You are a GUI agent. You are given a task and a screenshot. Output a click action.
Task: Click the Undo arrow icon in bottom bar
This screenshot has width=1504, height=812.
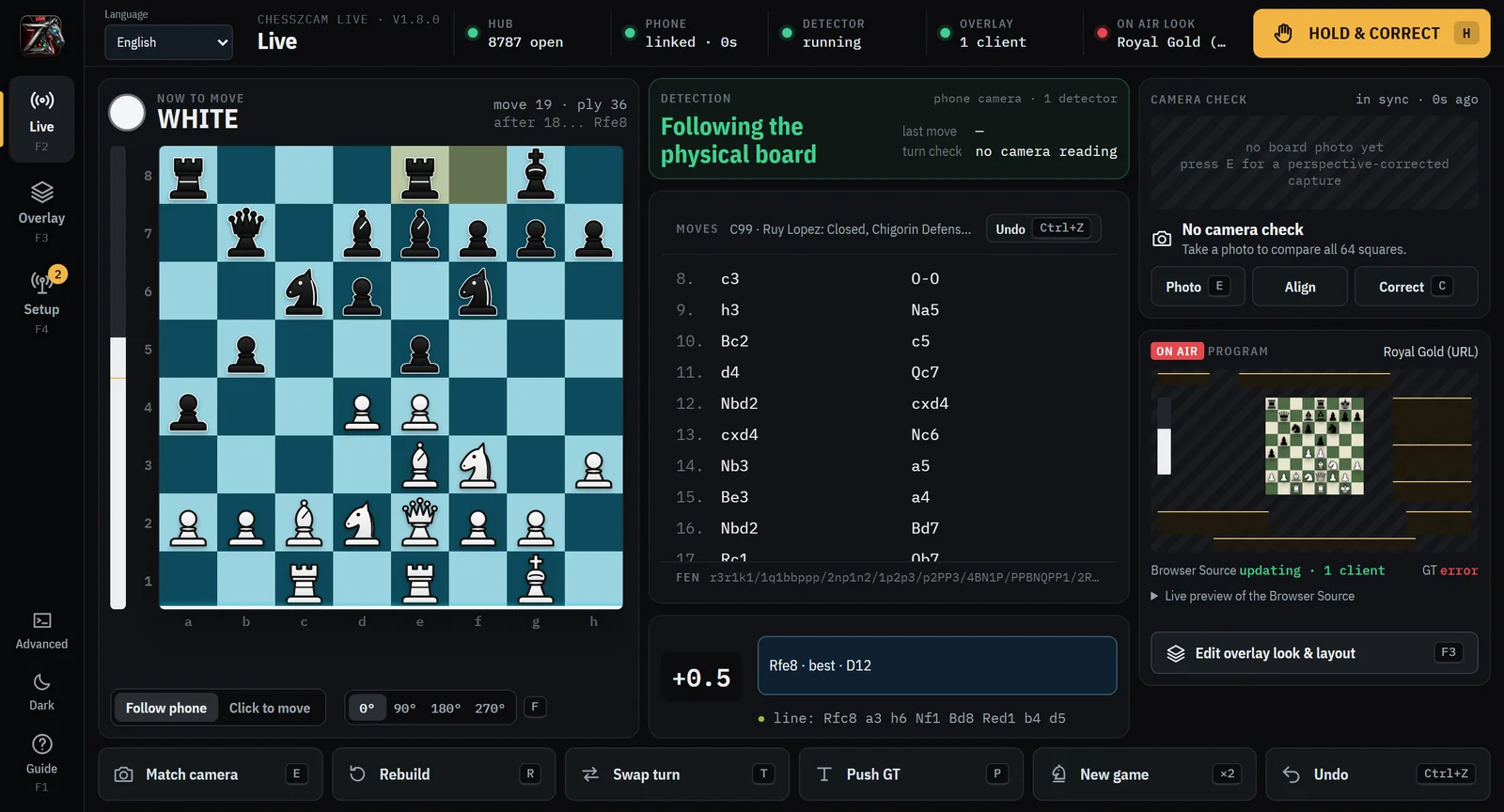coord(1292,774)
